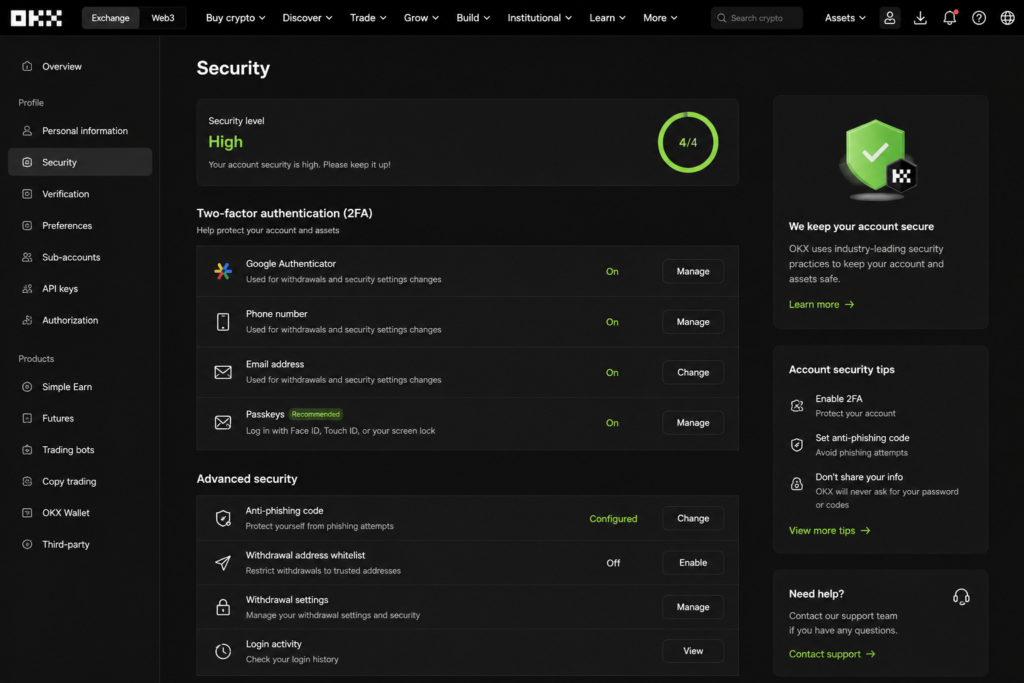The height and width of the screenshot is (683, 1024).
Task: Open Trading bots in the sidebar
Action: [x=80, y=450]
